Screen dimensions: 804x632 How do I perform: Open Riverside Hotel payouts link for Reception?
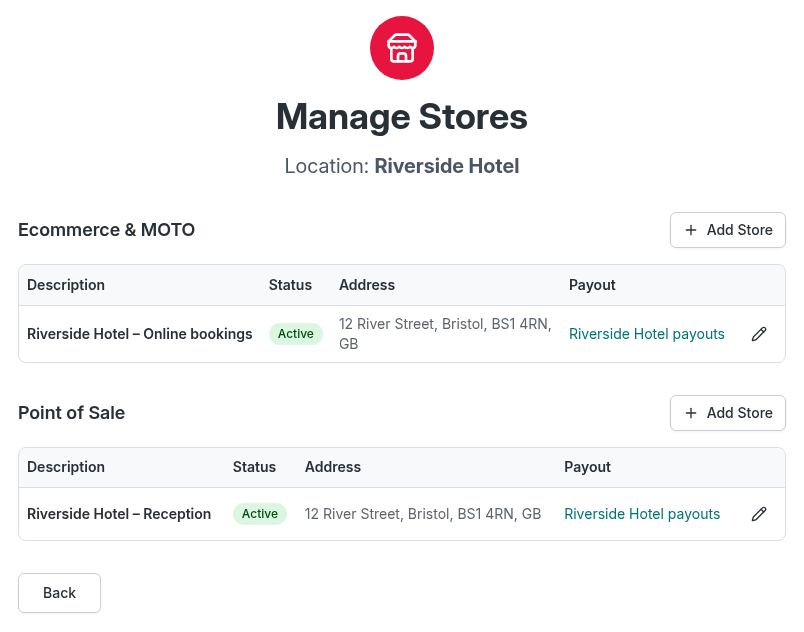point(642,514)
